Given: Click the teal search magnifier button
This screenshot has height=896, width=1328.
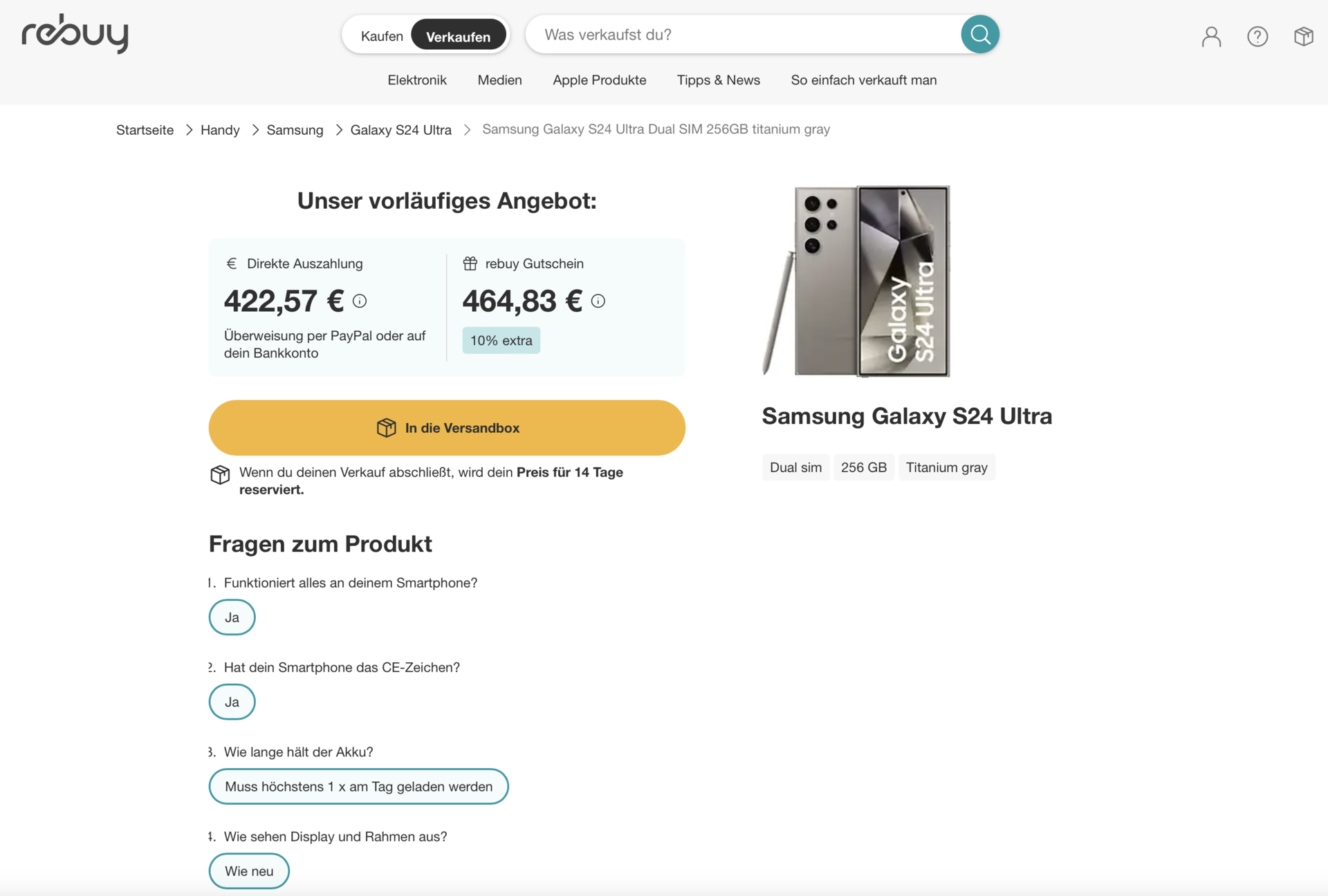Looking at the screenshot, I should click(980, 35).
